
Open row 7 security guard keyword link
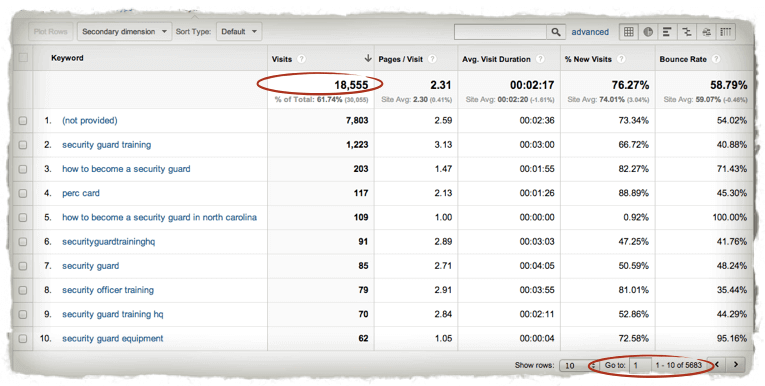(x=90, y=266)
